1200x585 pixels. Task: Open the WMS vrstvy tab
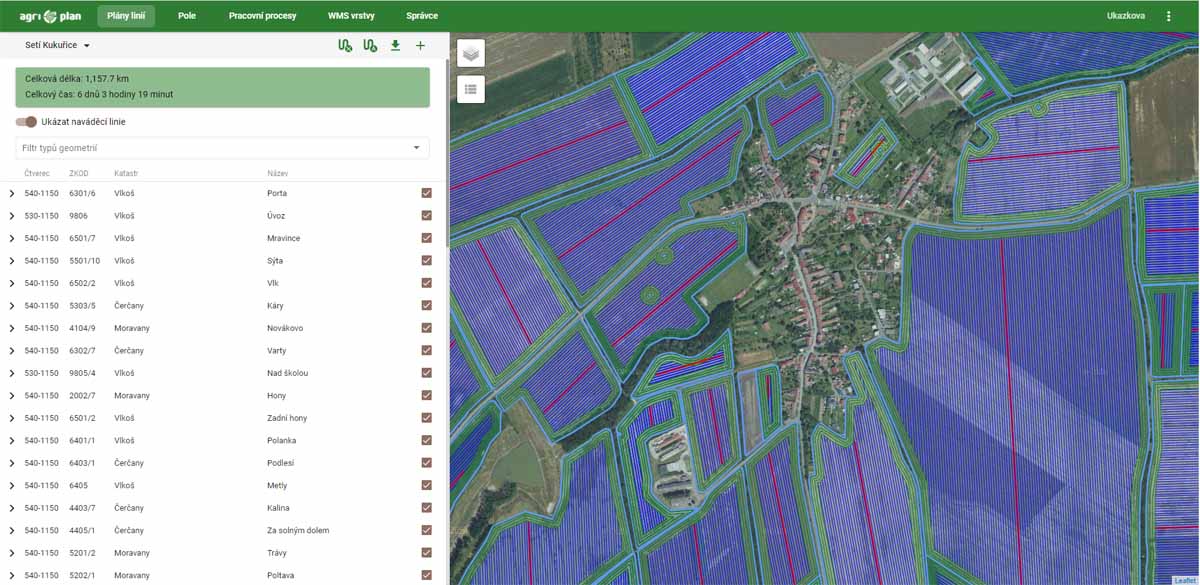pyautogui.click(x=351, y=16)
